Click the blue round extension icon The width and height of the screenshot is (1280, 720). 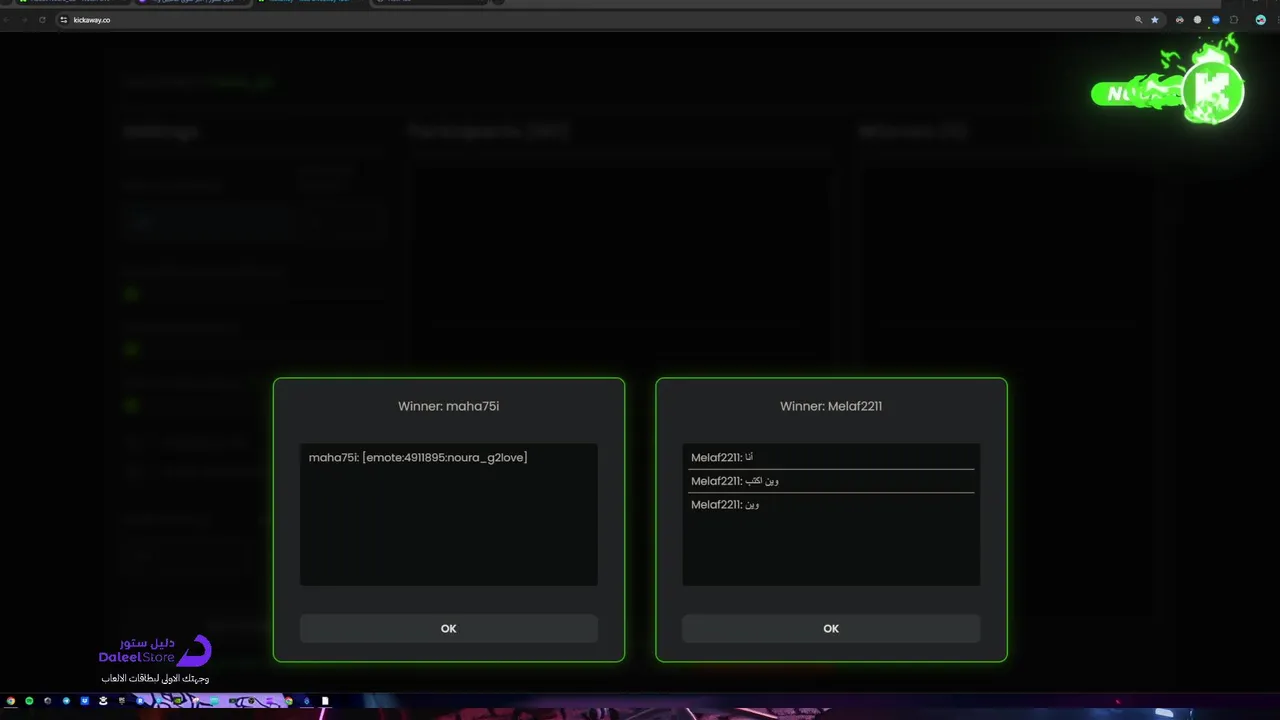pos(1216,20)
